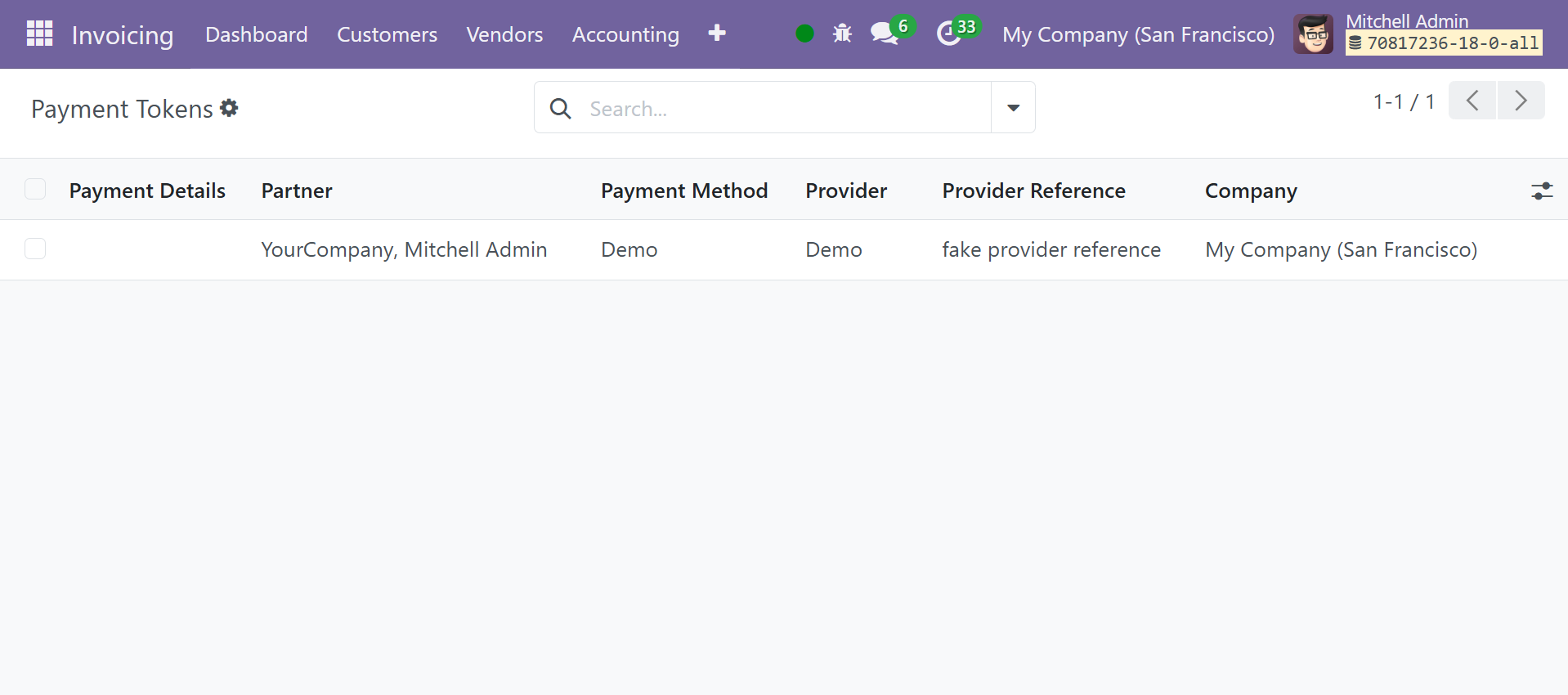Sort by Provider Reference column header
The image size is (1568, 695).
[1033, 191]
